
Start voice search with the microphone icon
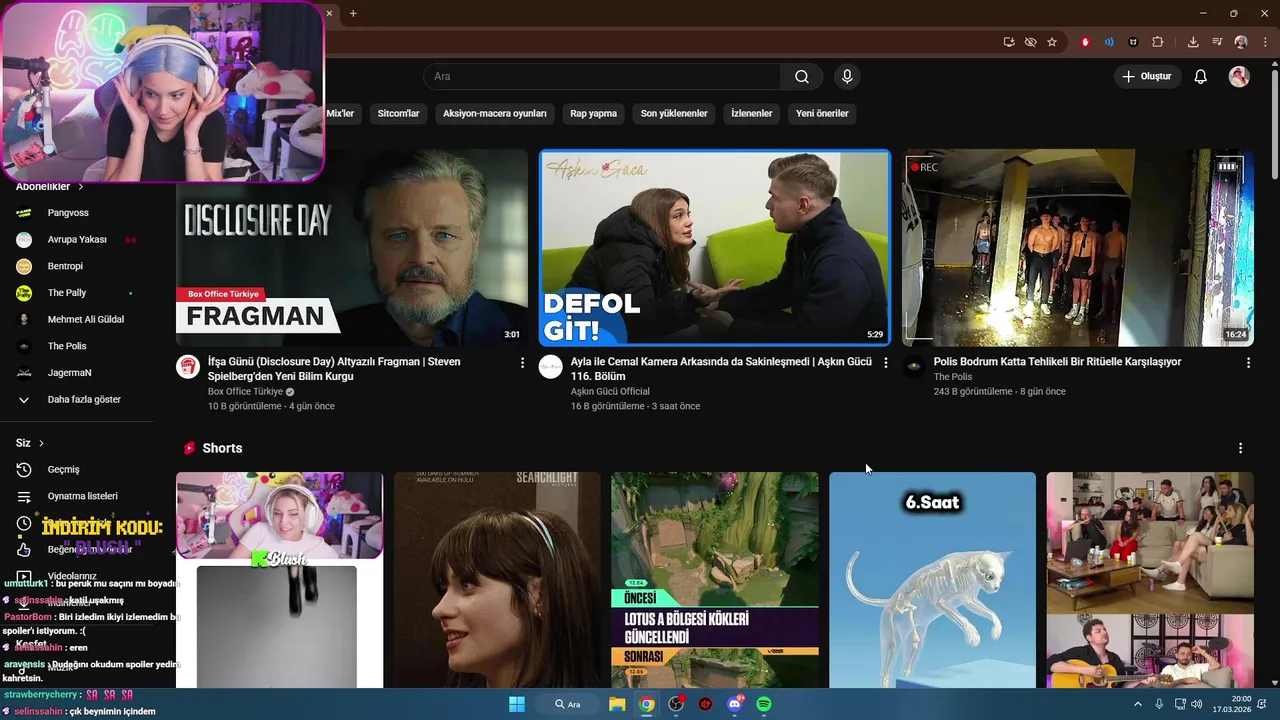pyautogui.click(x=847, y=76)
